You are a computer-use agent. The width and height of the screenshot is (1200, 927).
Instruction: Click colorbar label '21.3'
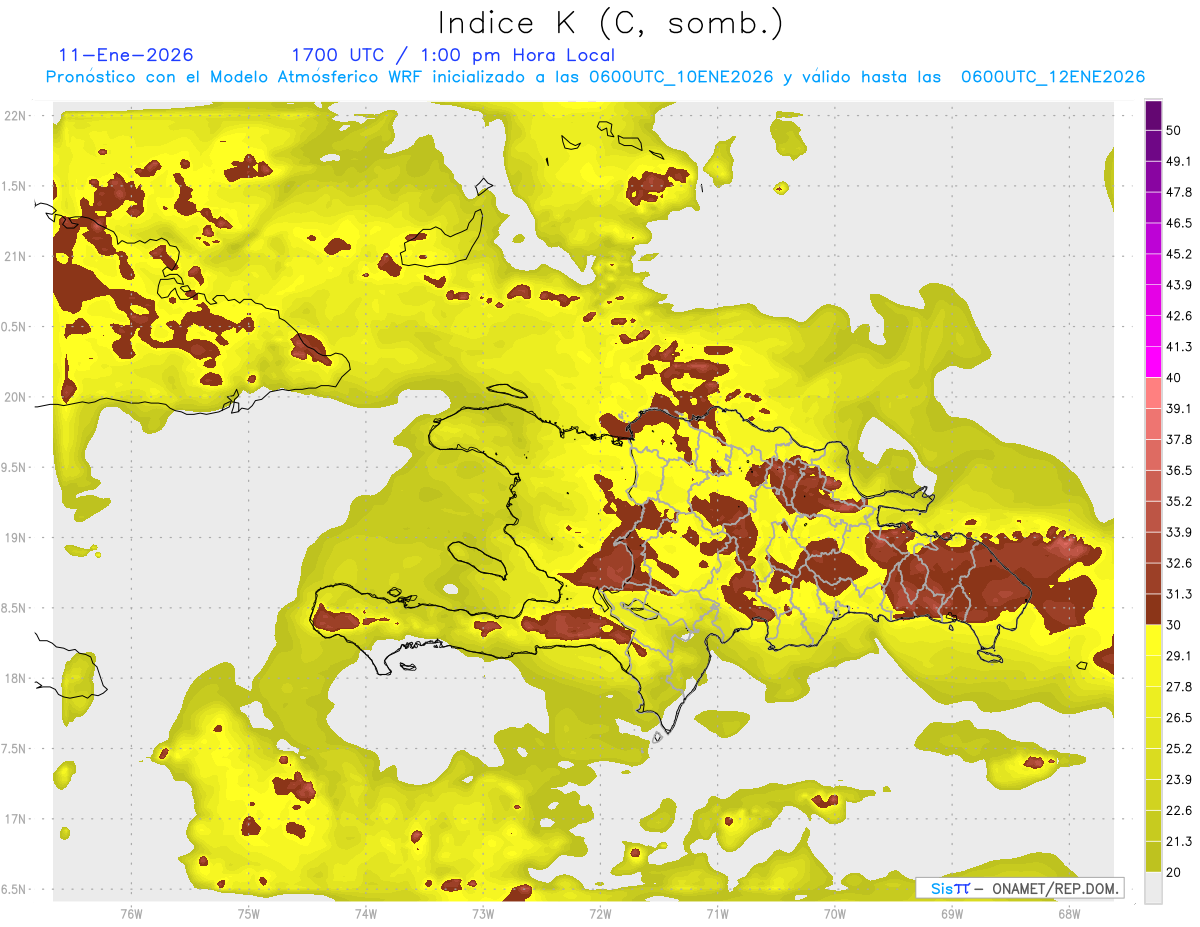[1179, 841]
